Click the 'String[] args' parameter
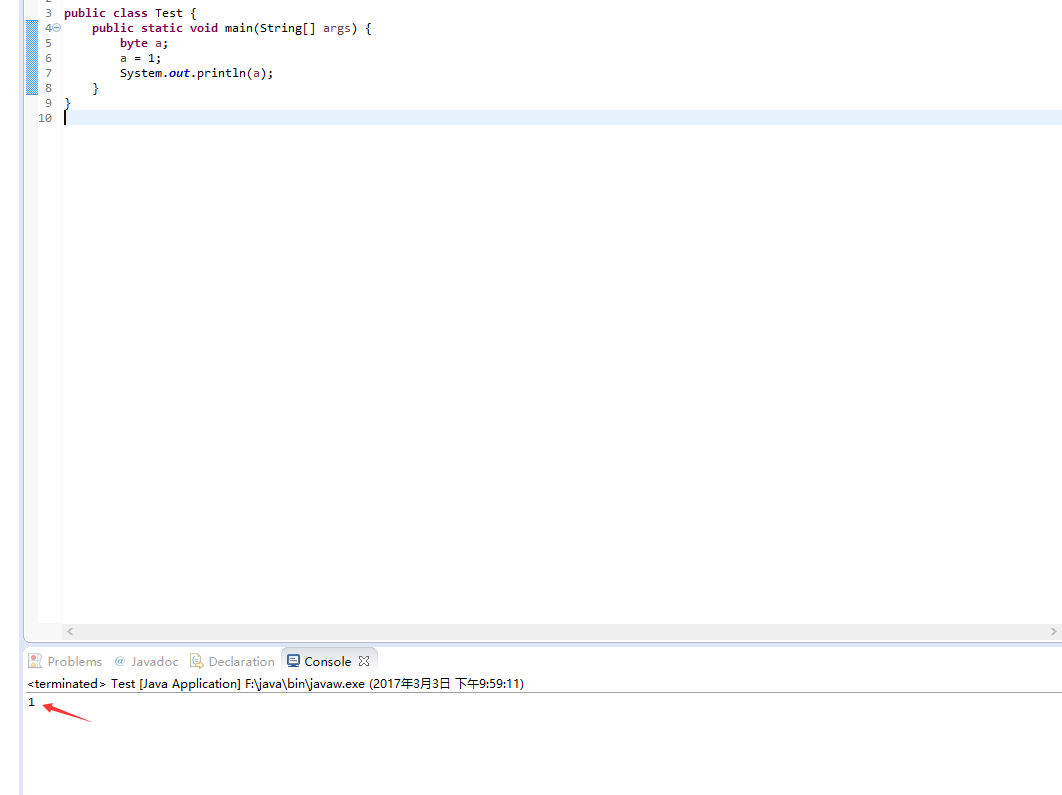 305,28
